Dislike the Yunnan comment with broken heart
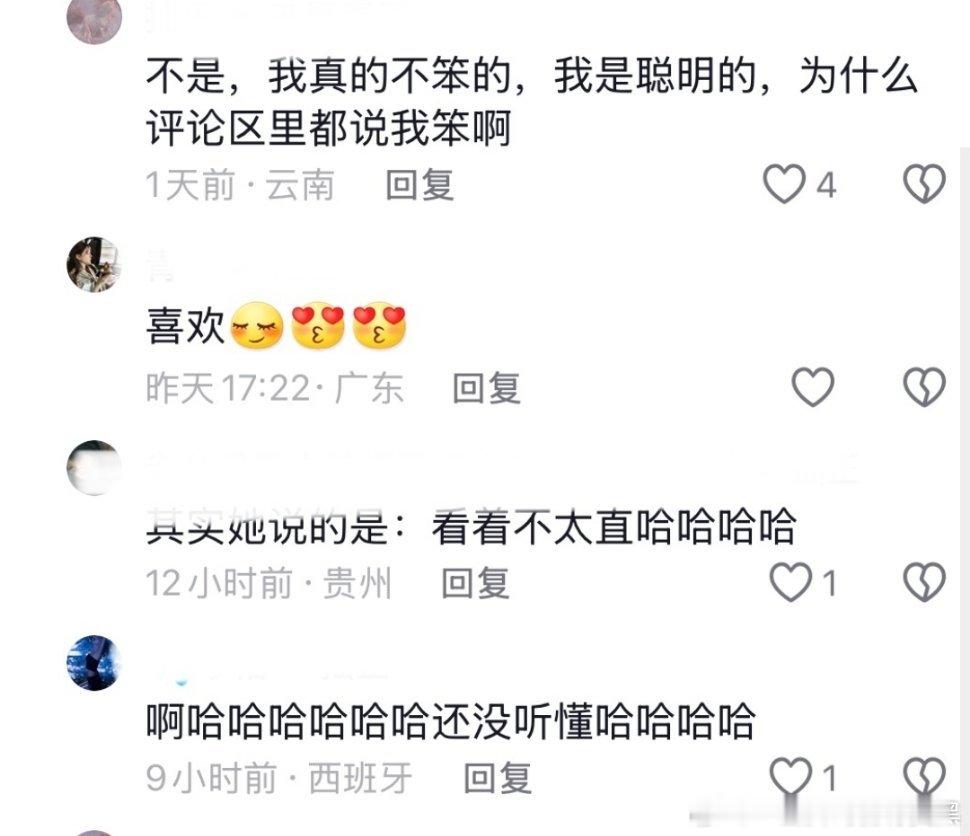 click(924, 184)
